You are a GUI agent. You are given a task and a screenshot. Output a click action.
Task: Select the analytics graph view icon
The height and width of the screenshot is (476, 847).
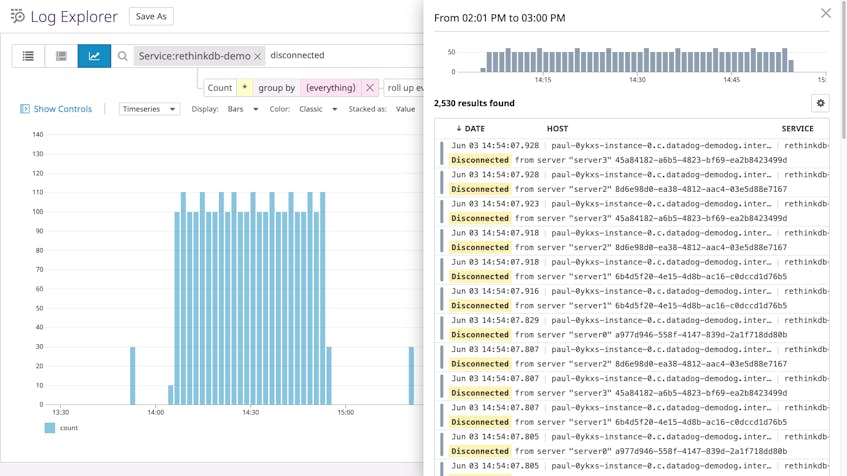[94, 56]
